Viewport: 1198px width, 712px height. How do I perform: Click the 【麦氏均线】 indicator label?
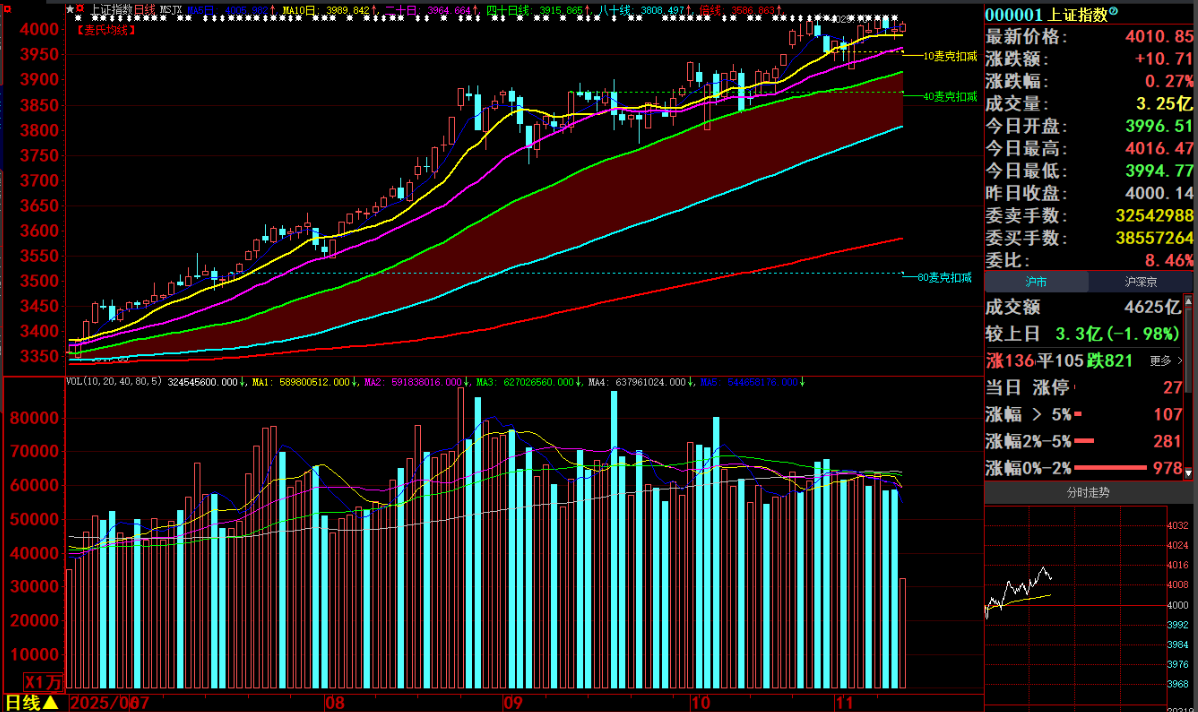(106, 30)
